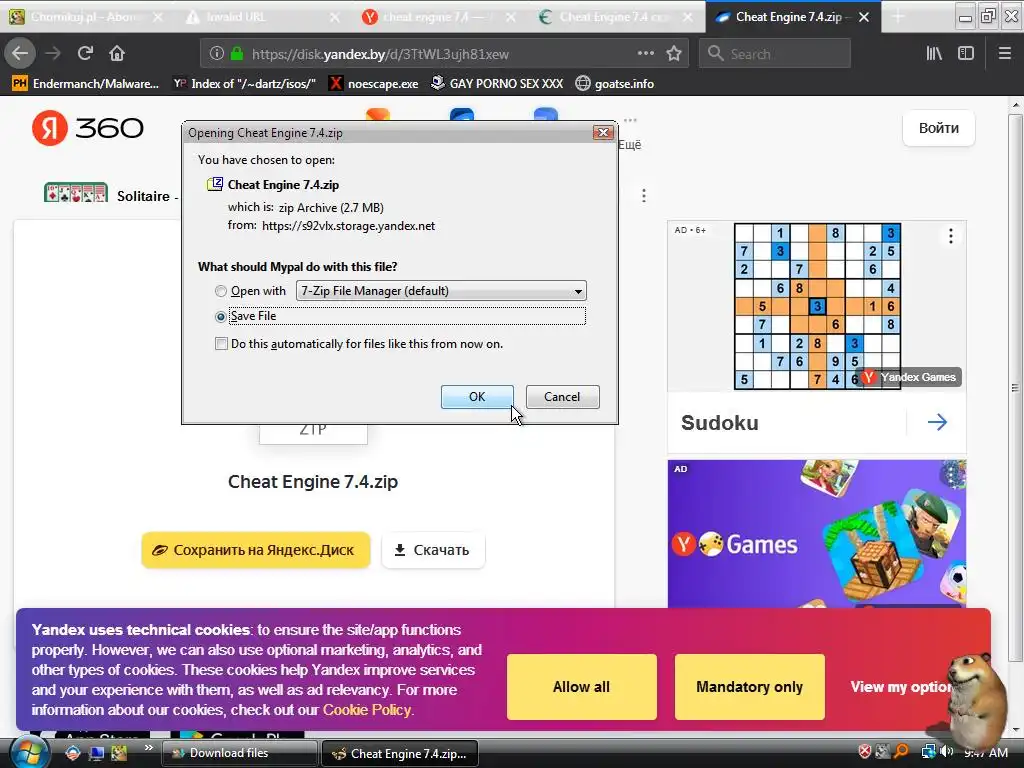Click the Solitaire cards icon
This screenshot has height=768, width=1024.
coord(76,193)
